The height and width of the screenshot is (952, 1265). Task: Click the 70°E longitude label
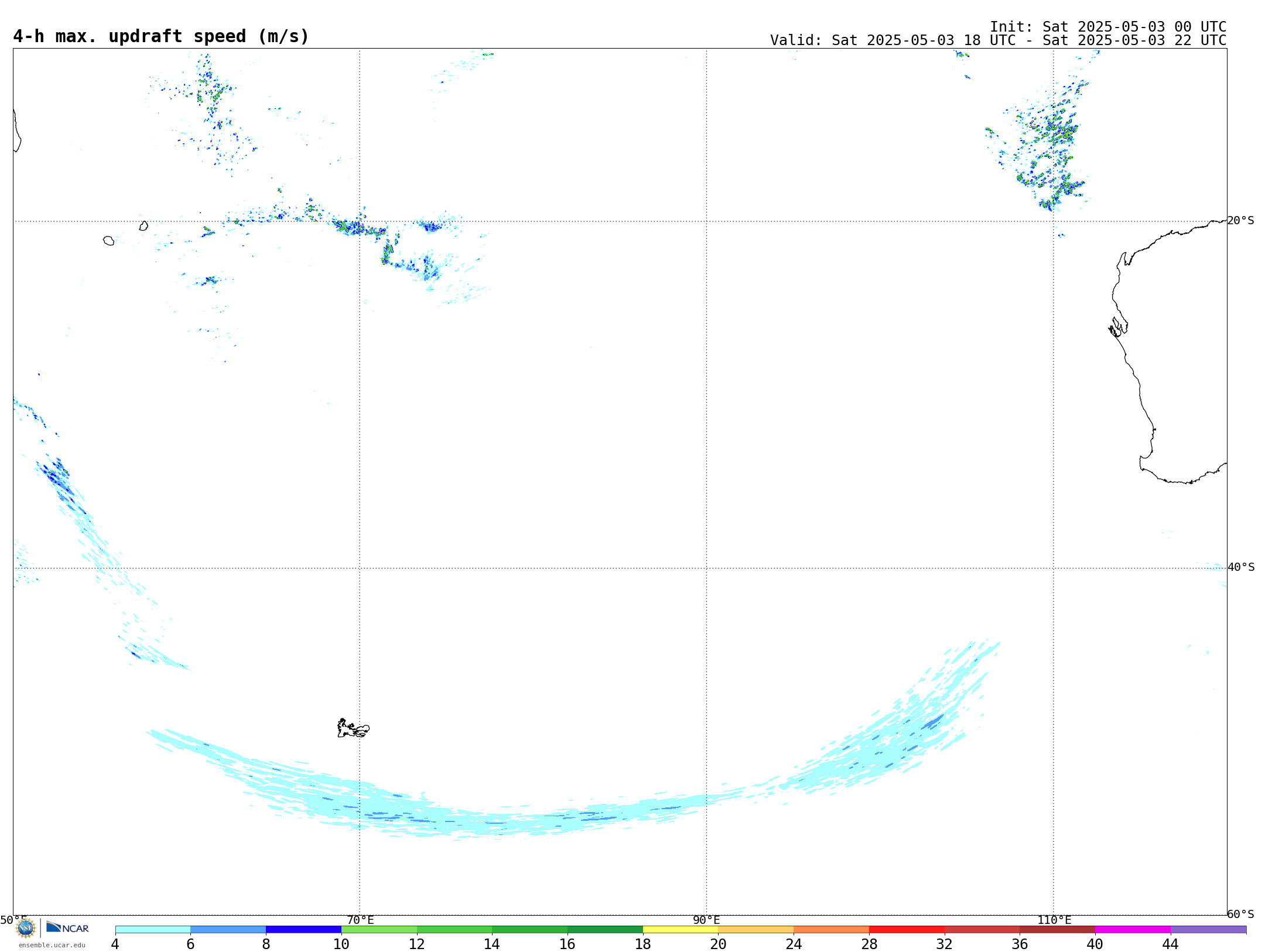pos(360,920)
